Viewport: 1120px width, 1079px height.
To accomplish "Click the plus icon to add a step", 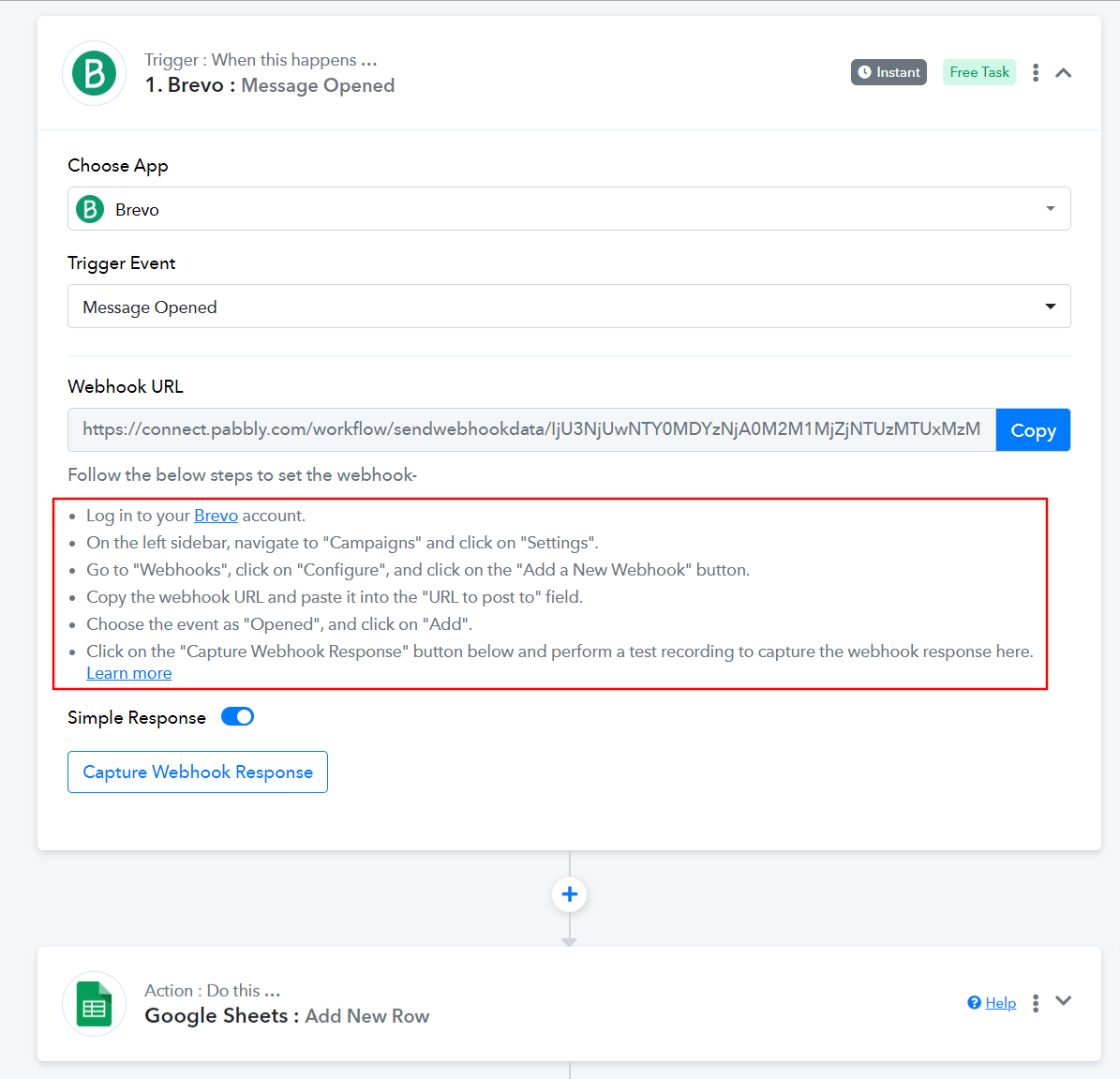I will (x=569, y=894).
